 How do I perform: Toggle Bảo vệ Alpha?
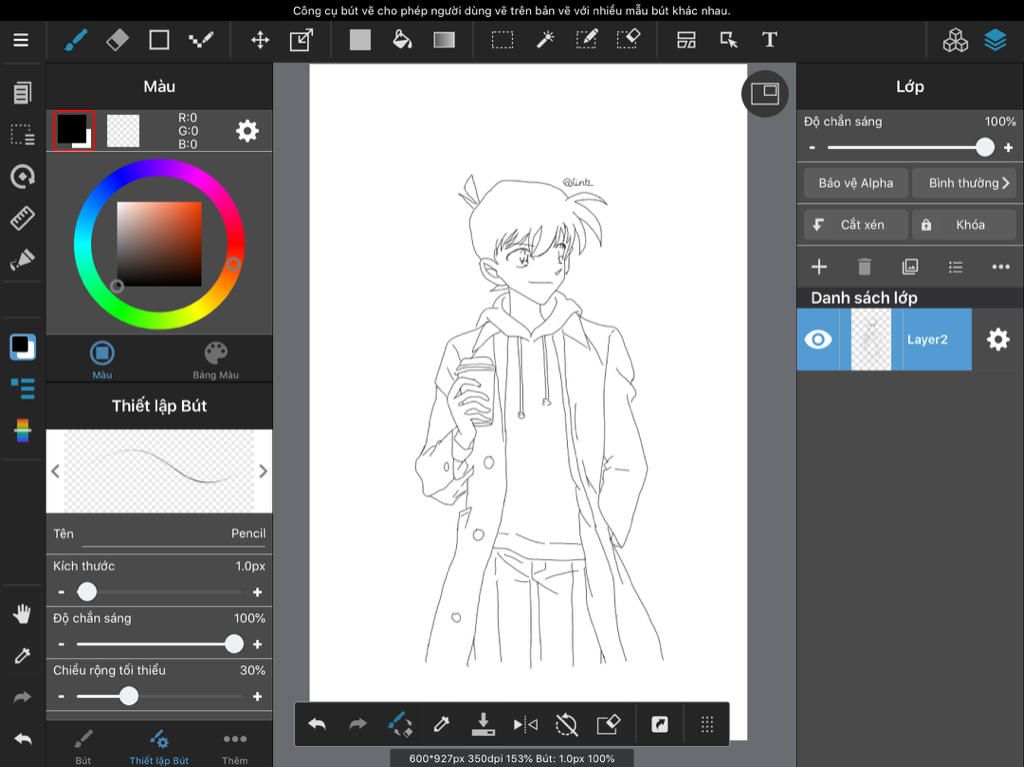pos(856,183)
